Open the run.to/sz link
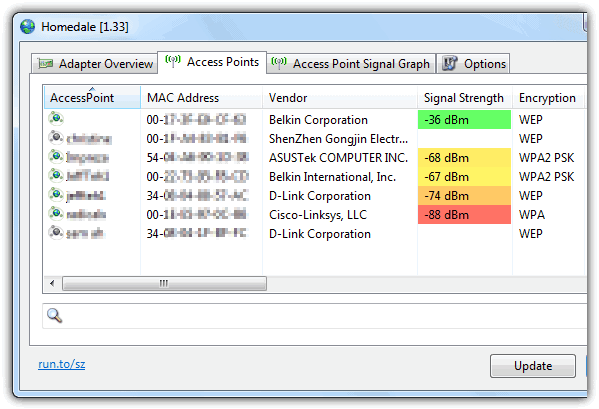 pos(62,364)
